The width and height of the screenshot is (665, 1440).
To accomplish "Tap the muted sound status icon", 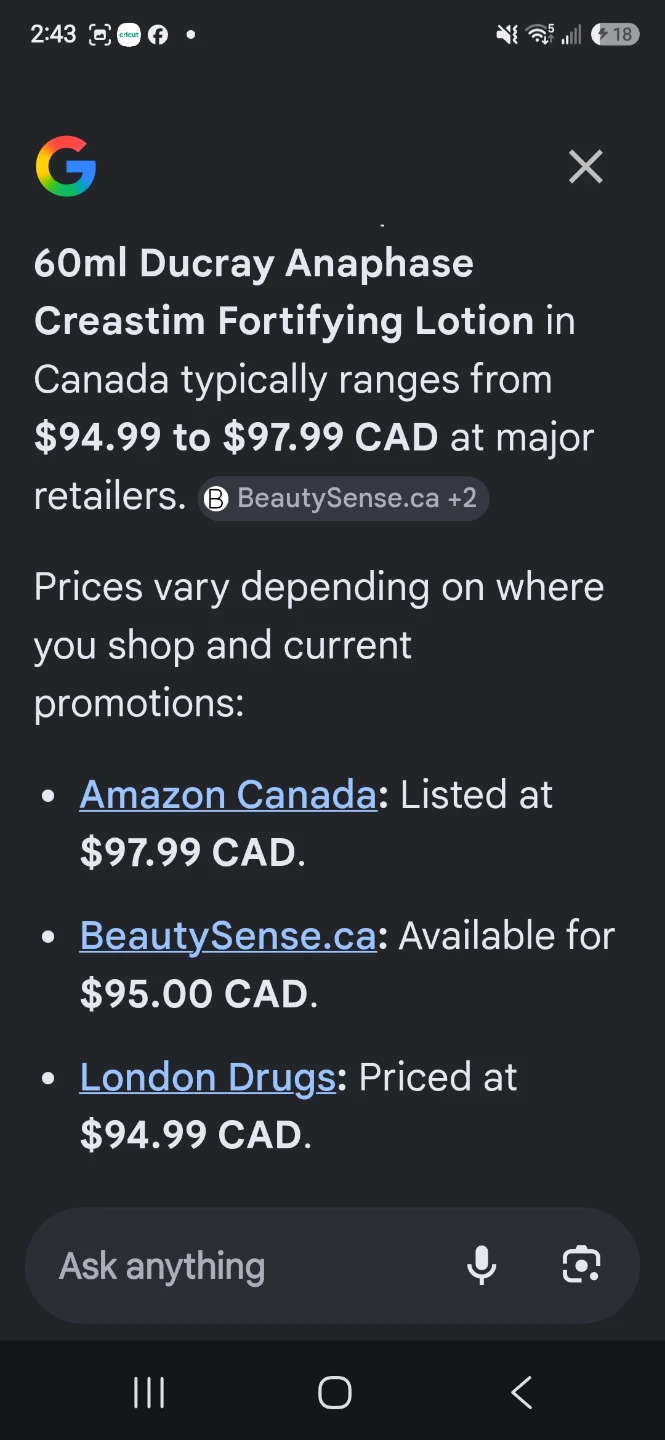I will coord(507,35).
